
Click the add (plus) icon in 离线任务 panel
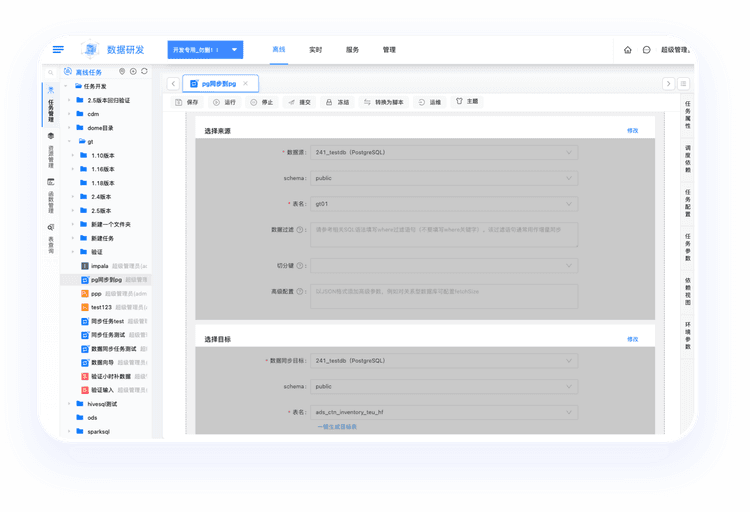[x=133, y=72]
